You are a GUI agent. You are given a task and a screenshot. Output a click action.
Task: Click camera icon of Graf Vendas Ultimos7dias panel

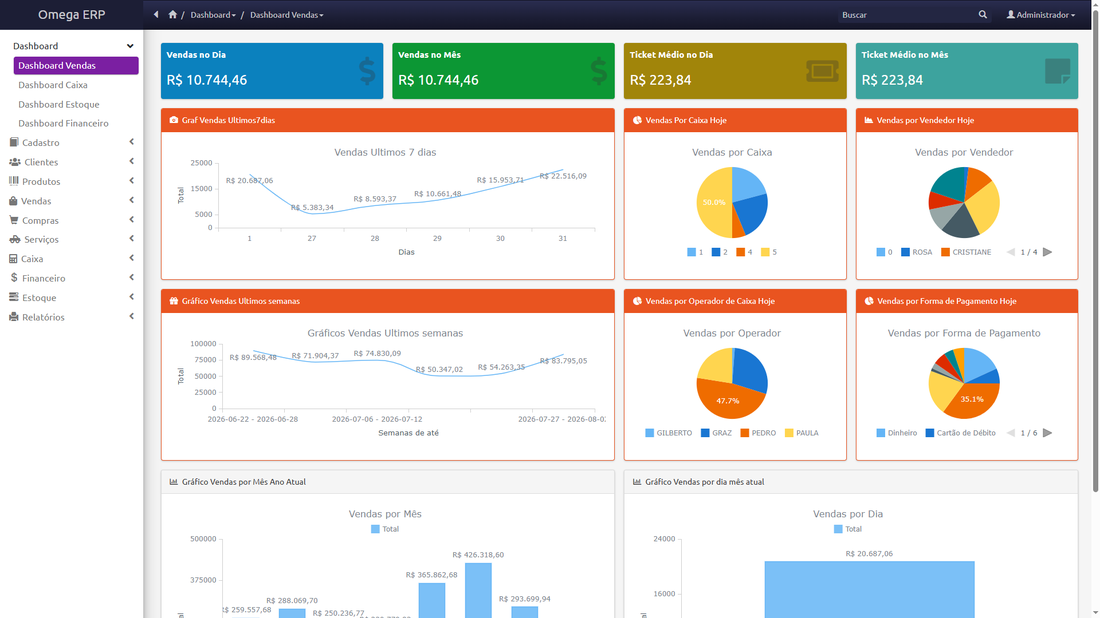point(174,120)
